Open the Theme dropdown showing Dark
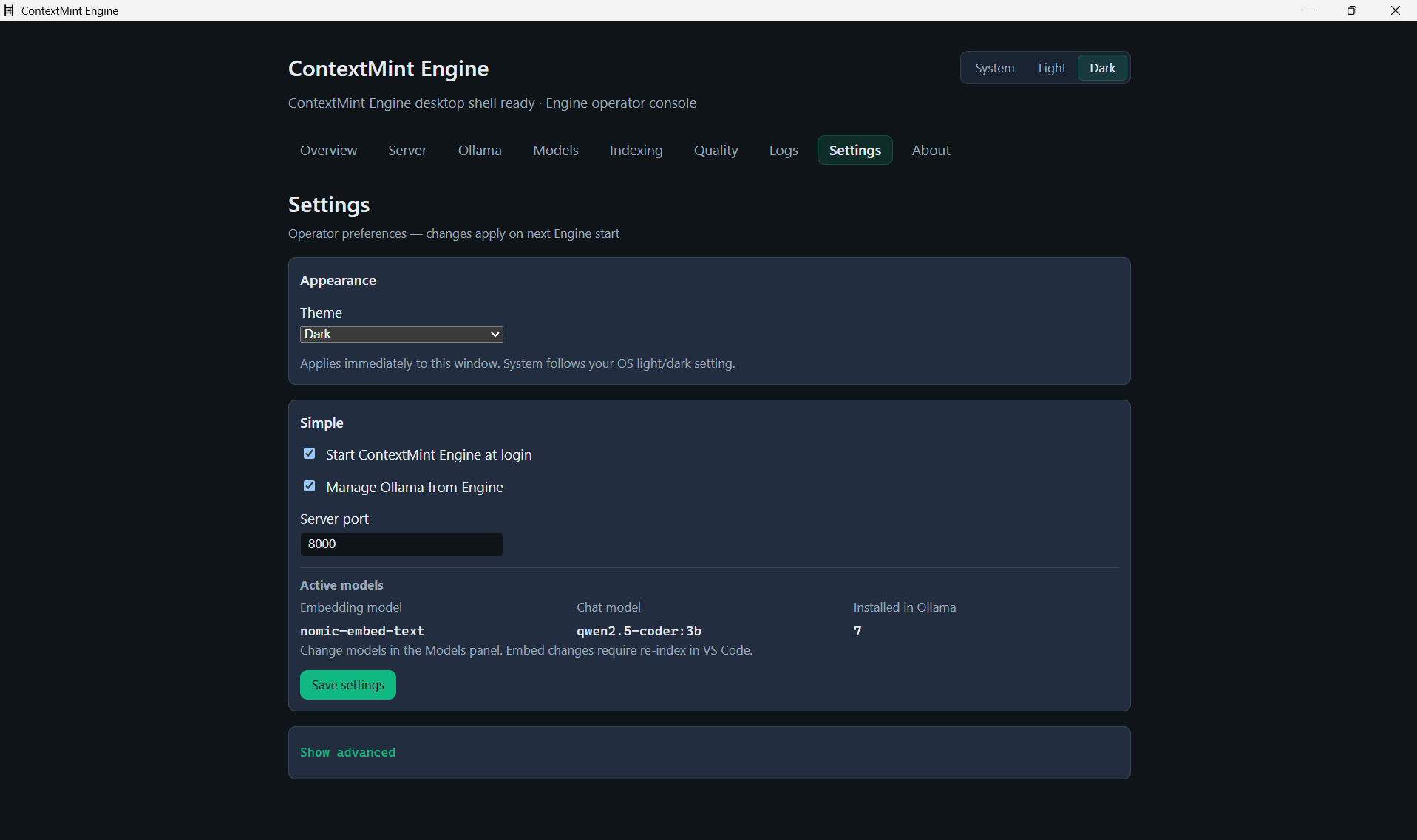This screenshot has width=1417, height=840. point(401,334)
